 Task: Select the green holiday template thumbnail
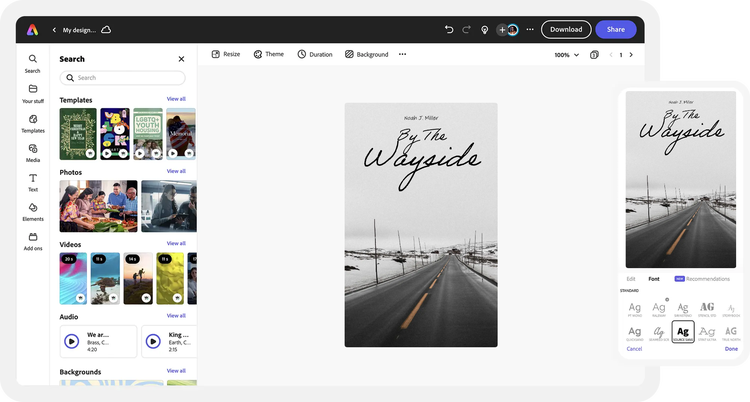pyautogui.click(x=78, y=134)
